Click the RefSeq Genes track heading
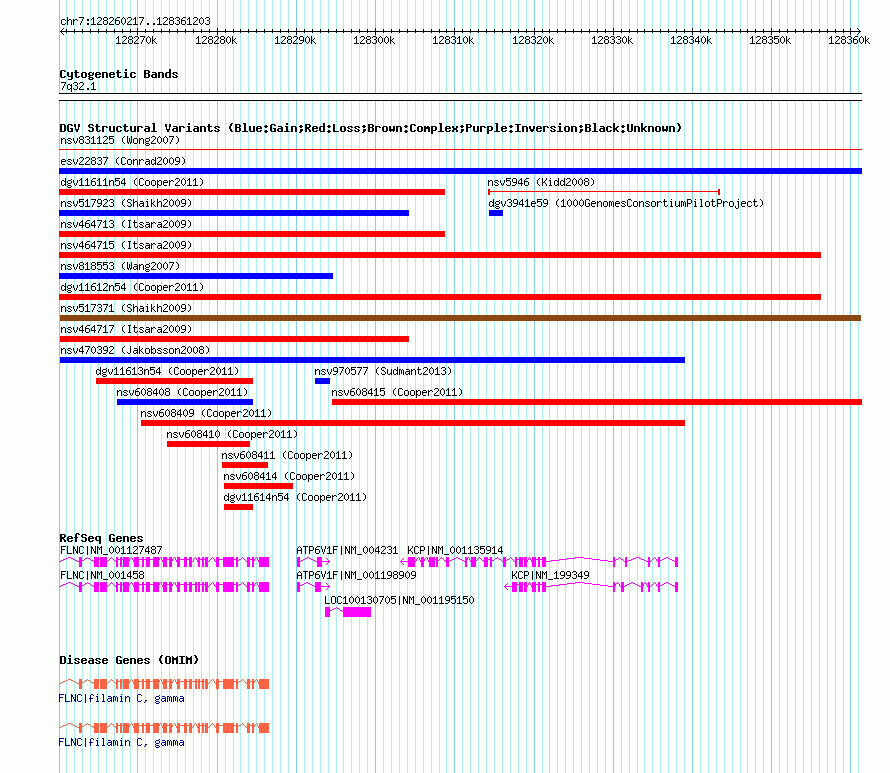The image size is (890, 773). (101, 537)
